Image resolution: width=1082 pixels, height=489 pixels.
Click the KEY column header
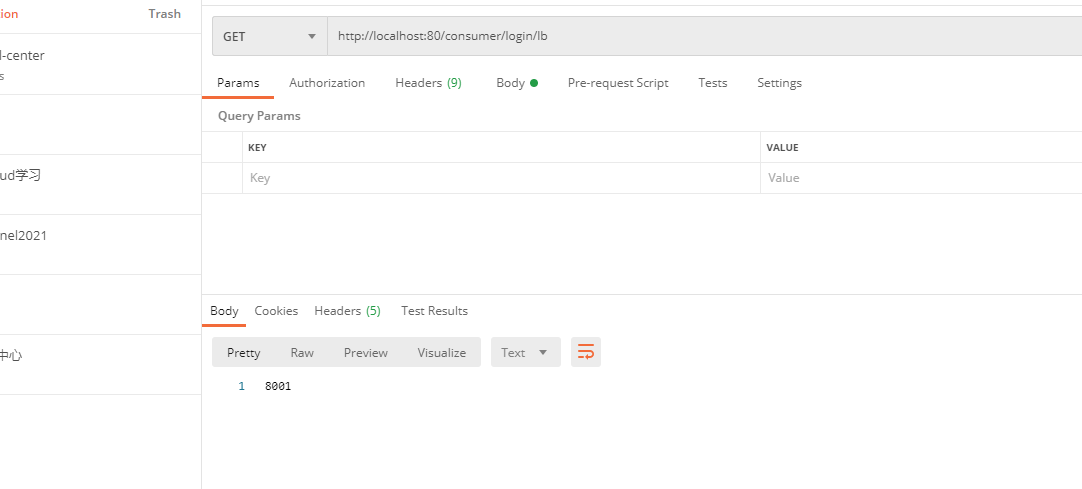[x=257, y=148]
